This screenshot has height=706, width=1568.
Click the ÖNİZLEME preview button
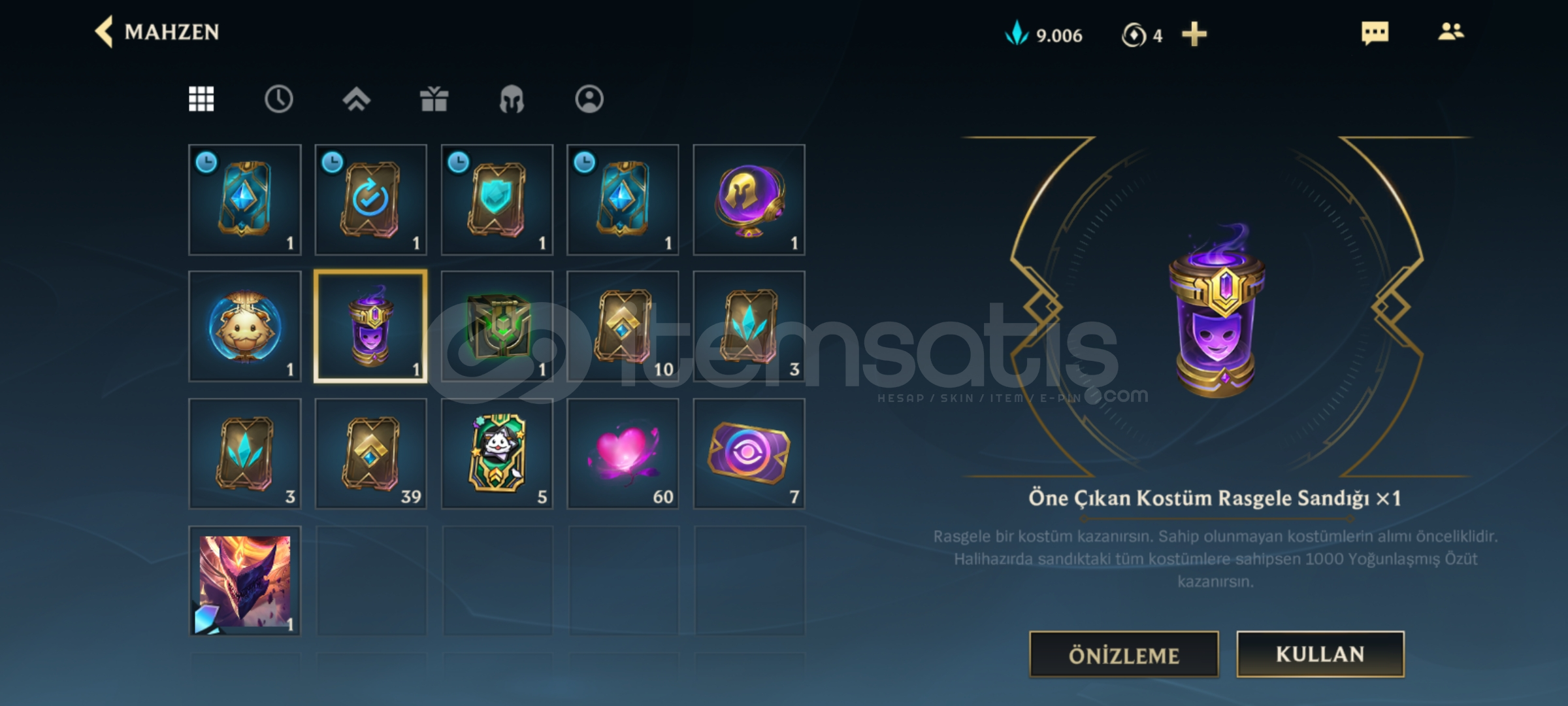pos(1124,654)
